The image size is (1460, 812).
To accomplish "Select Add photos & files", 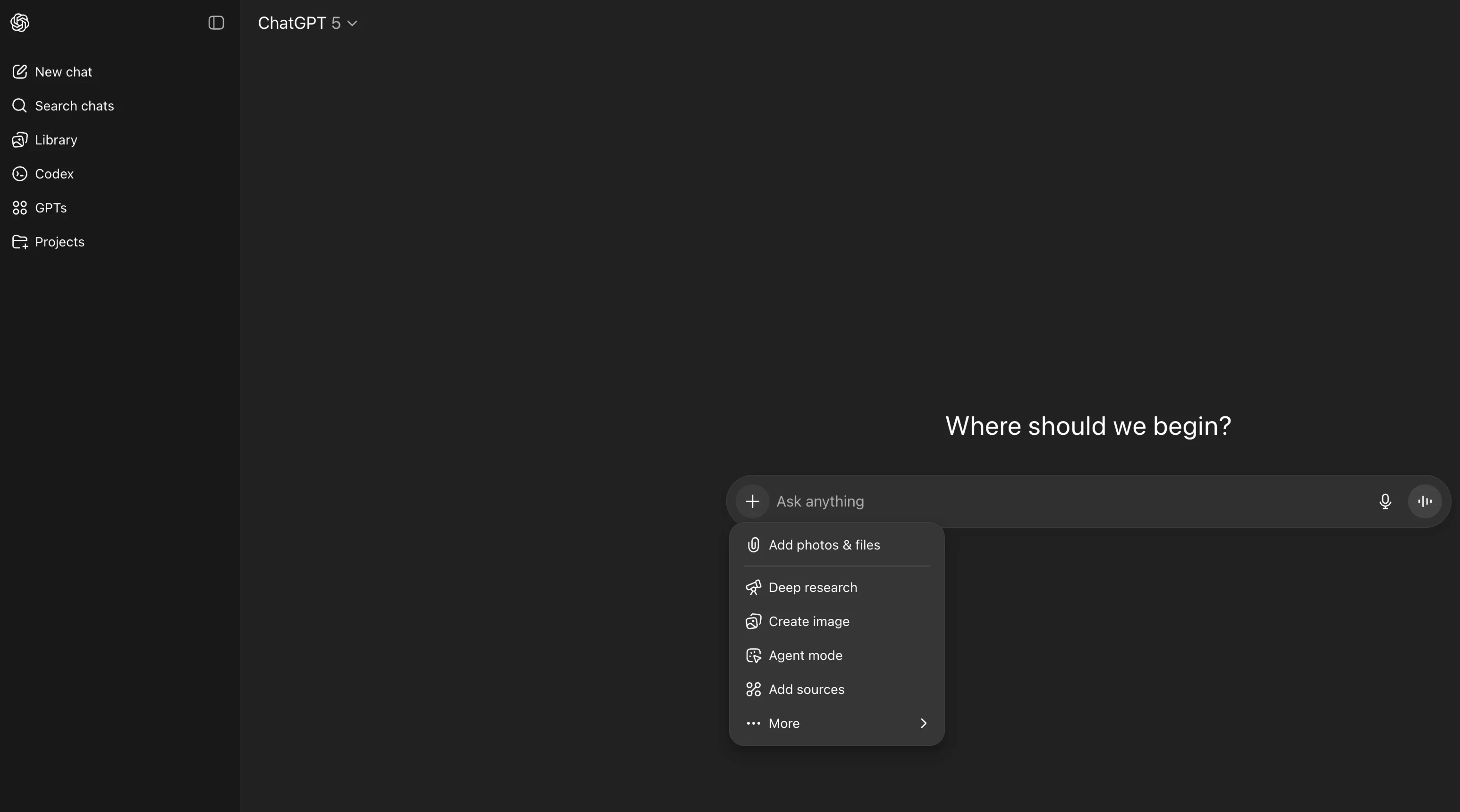I will 823,545.
